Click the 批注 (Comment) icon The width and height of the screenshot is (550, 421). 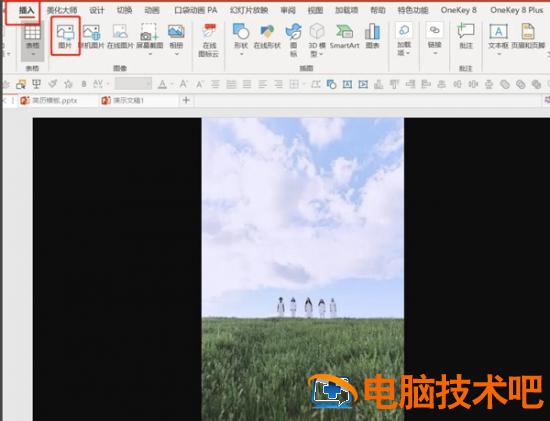[466, 36]
